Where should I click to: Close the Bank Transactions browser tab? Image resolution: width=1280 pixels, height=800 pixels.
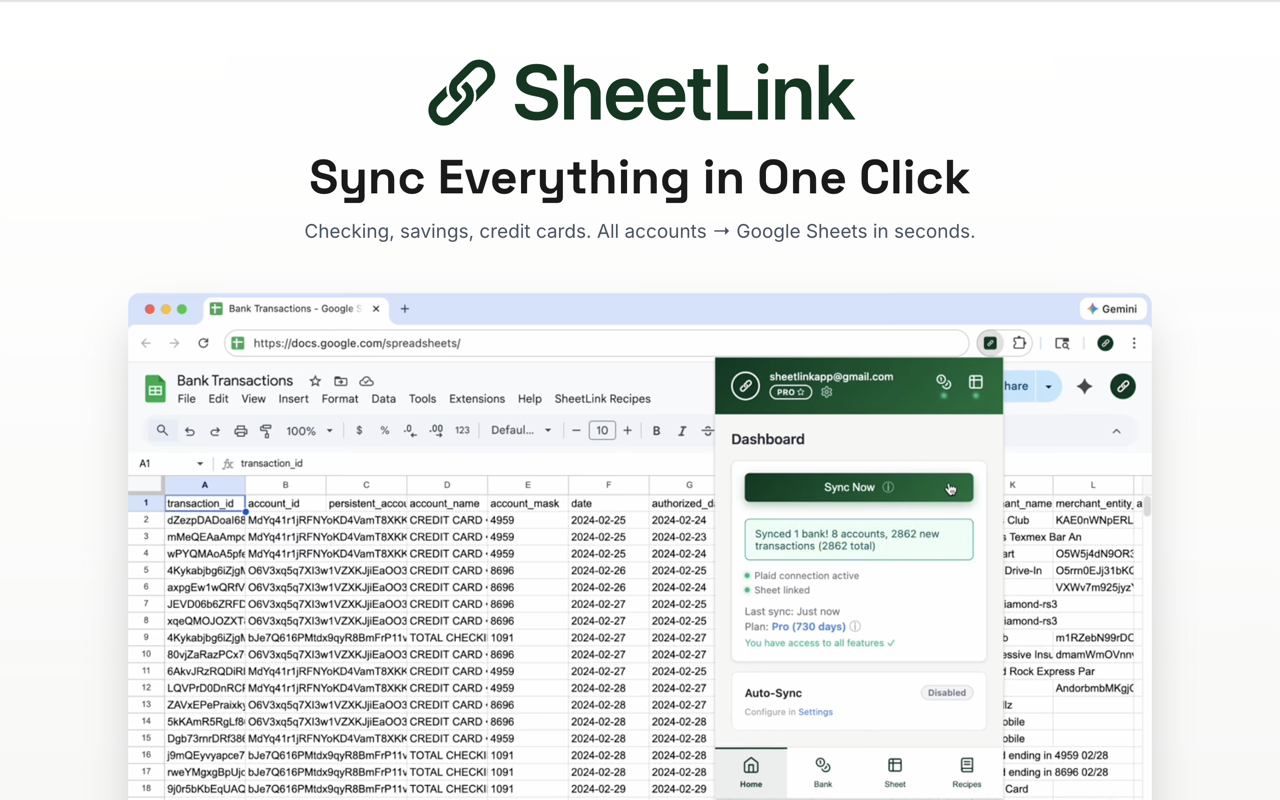pyautogui.click(x=376, y=309)
